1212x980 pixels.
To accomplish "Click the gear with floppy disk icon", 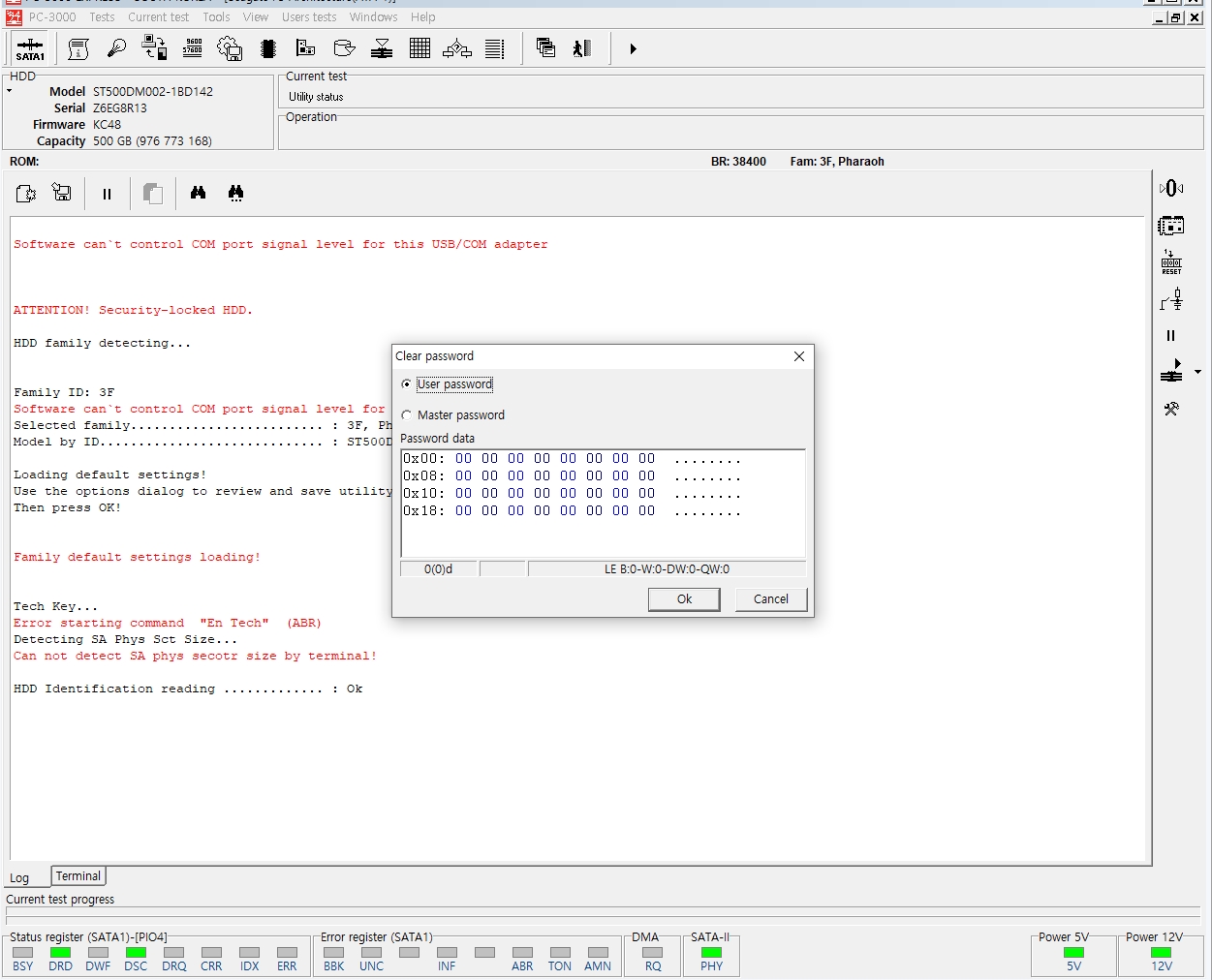I will [x=230, y=48].
